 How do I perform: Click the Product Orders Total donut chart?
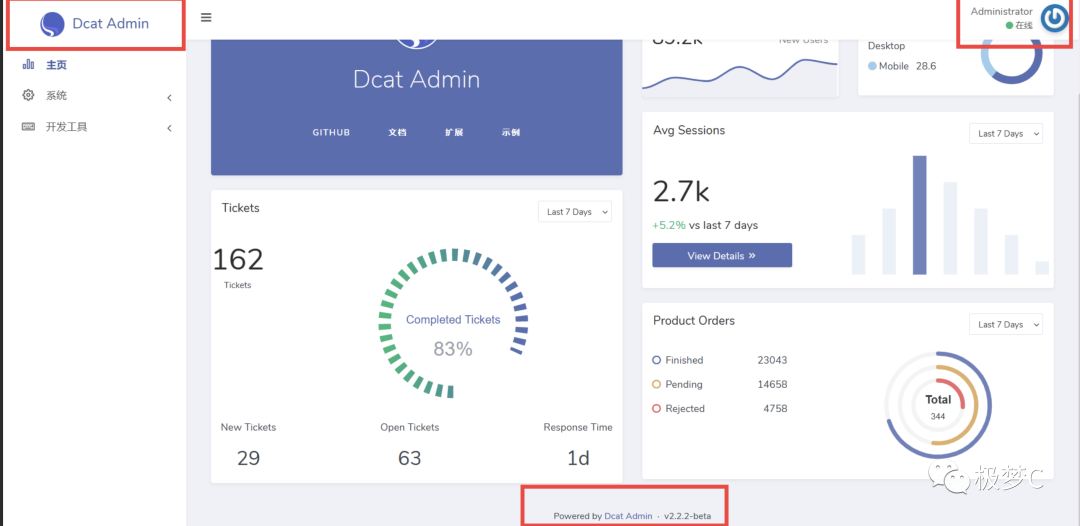[x=937, y=405]
